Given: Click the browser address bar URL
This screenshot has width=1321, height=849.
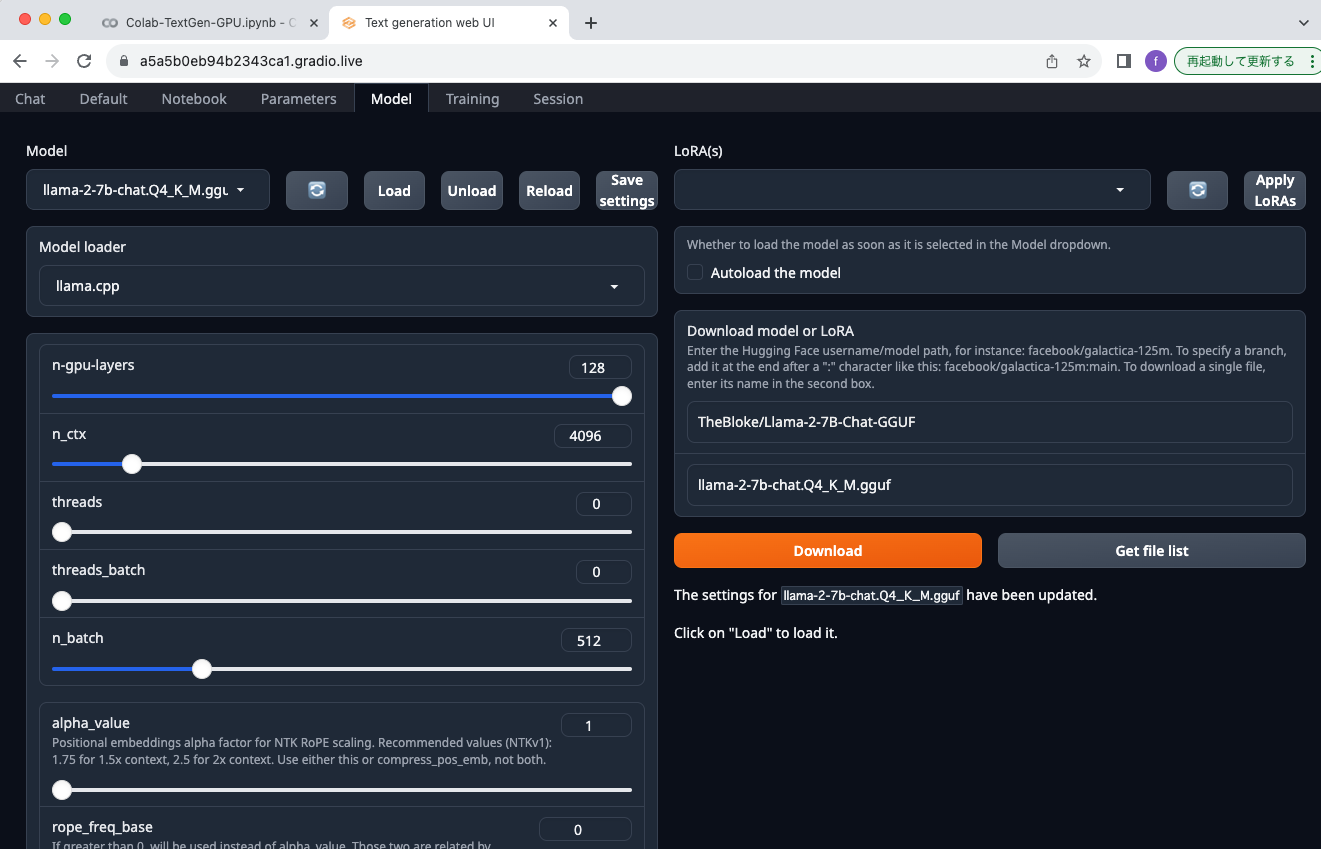Looking at the screenshot, I should tap(251, 61).
